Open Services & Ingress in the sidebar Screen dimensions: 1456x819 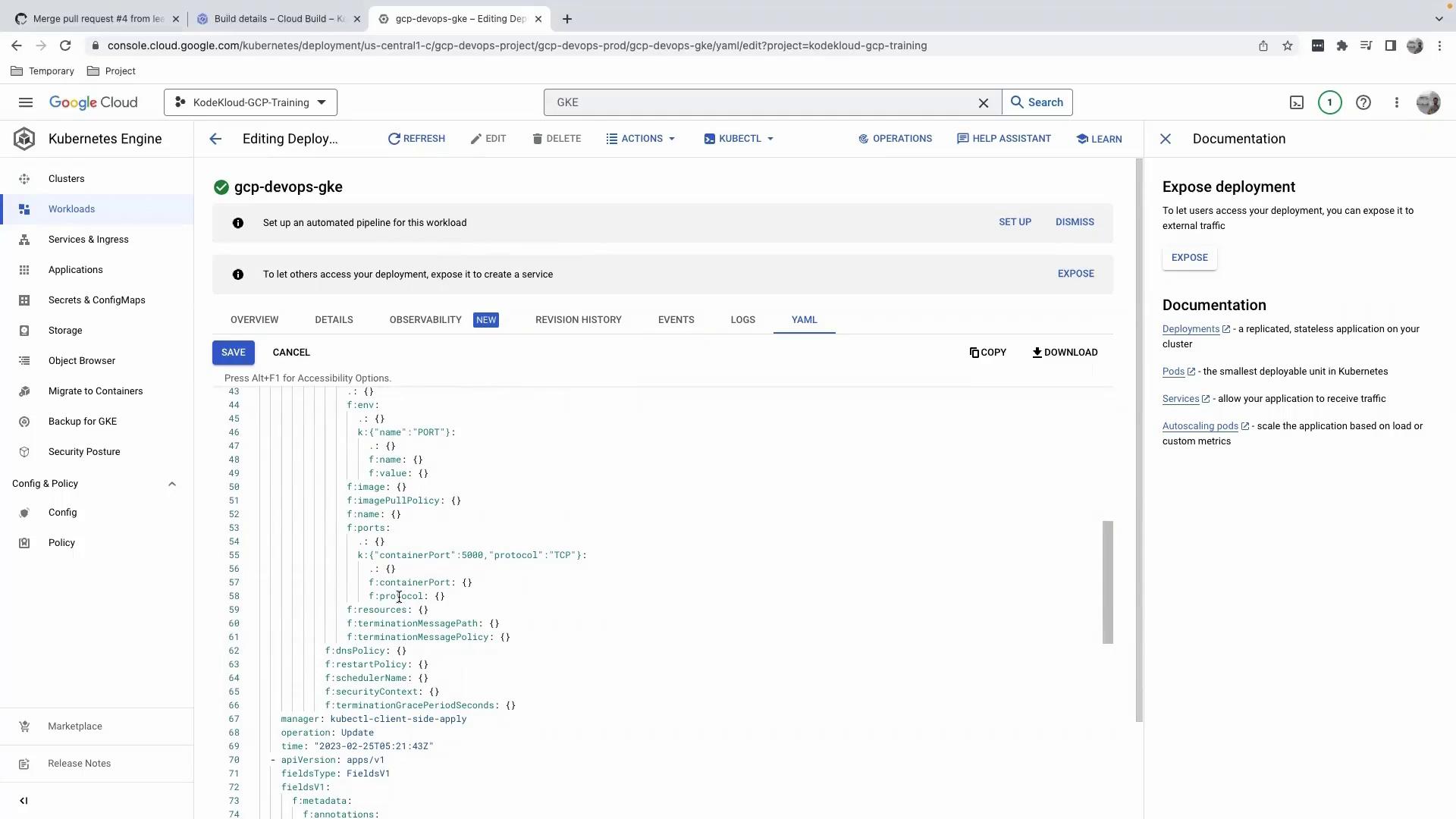point(88,240)
